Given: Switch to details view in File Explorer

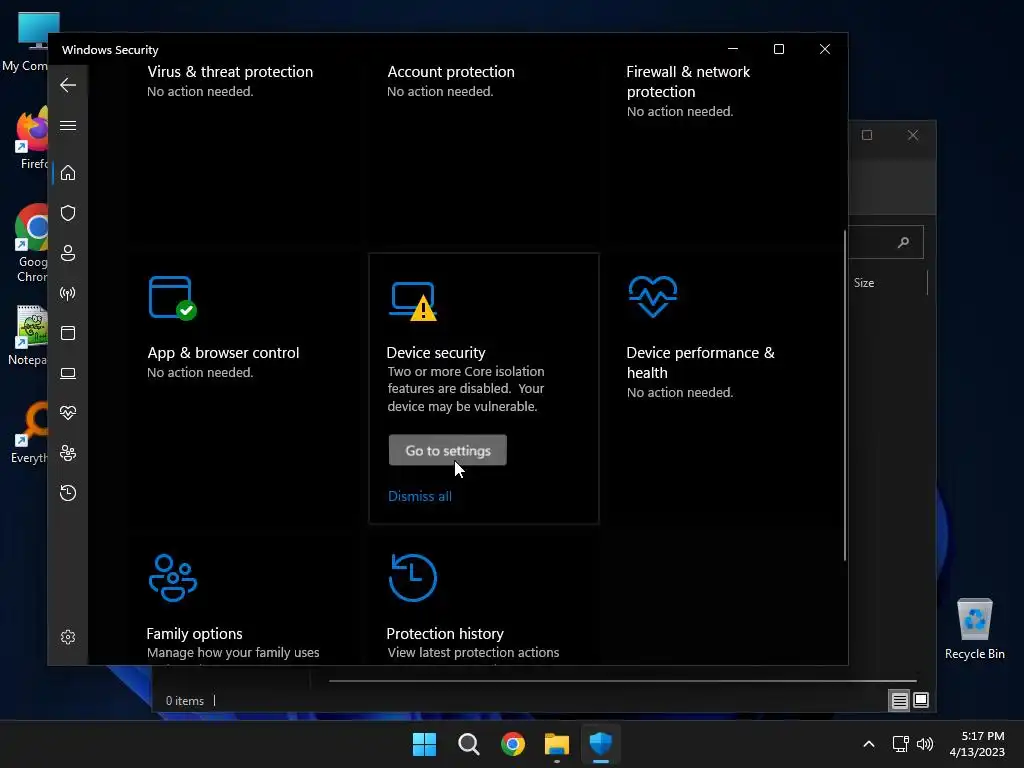Looking at the screenshot, I should pyautogui.click(x=899, y=701).
